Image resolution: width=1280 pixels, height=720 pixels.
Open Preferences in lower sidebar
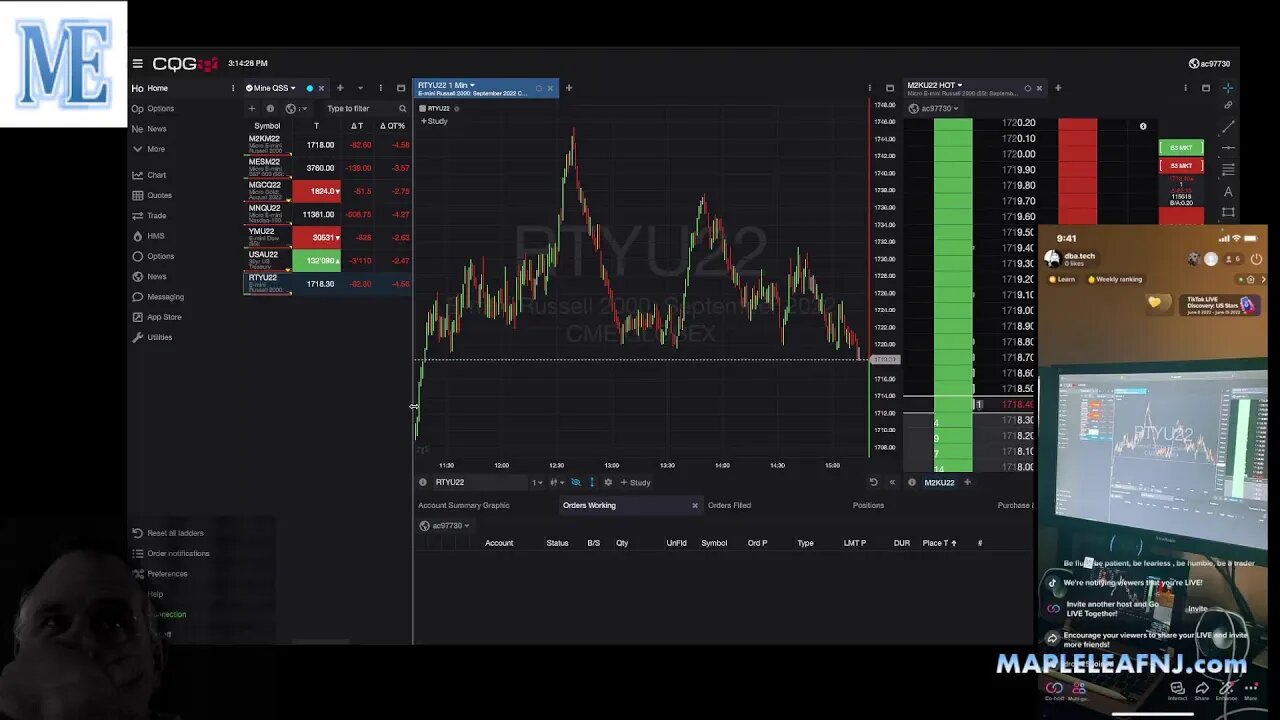[160, 574]
